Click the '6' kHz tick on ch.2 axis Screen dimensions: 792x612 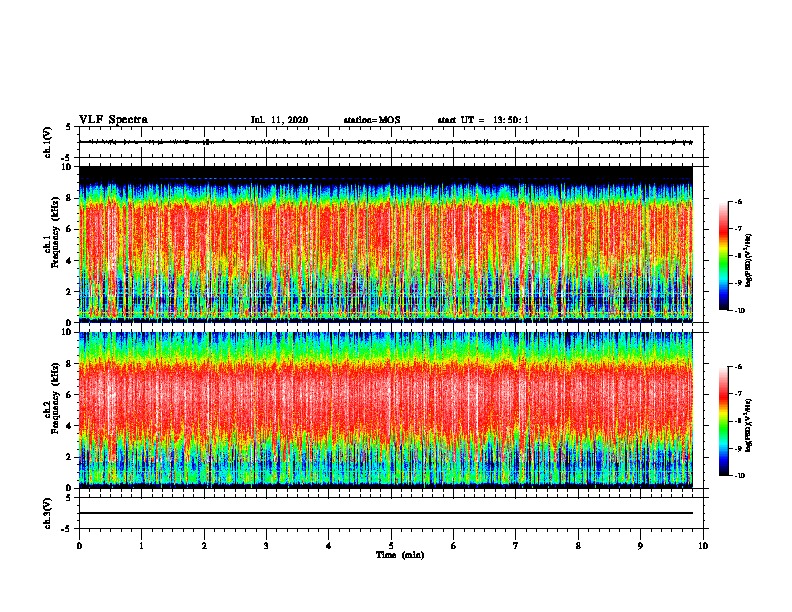[69, 395]
